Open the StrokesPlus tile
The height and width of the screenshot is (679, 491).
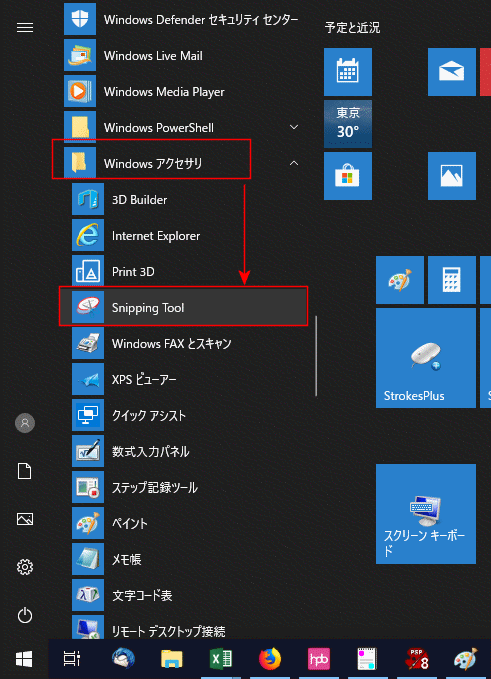pyautogui.click(x=426, y=358)
